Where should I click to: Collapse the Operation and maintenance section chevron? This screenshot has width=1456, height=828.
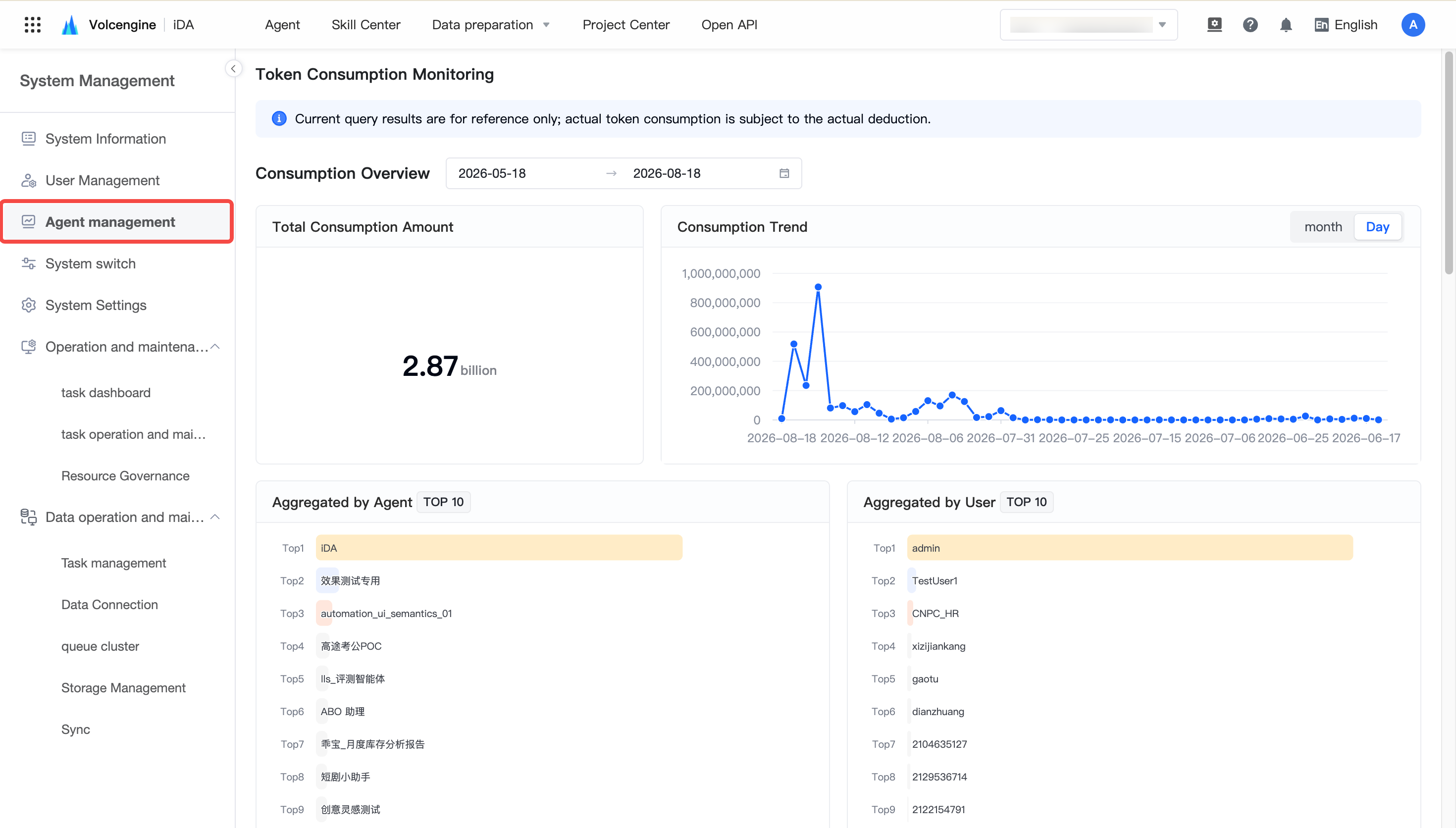(215, 346)
